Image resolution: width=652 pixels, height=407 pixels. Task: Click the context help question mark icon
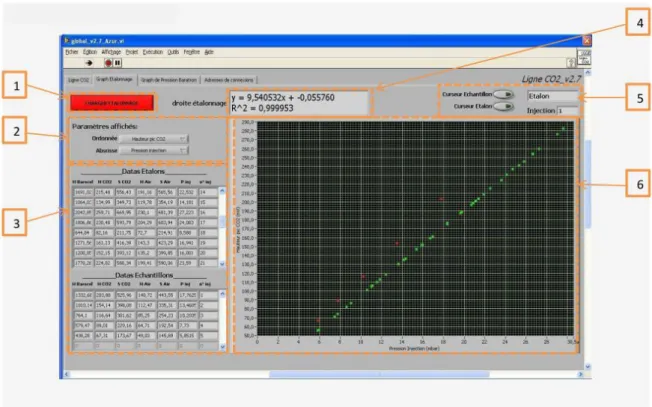(571, 63)
